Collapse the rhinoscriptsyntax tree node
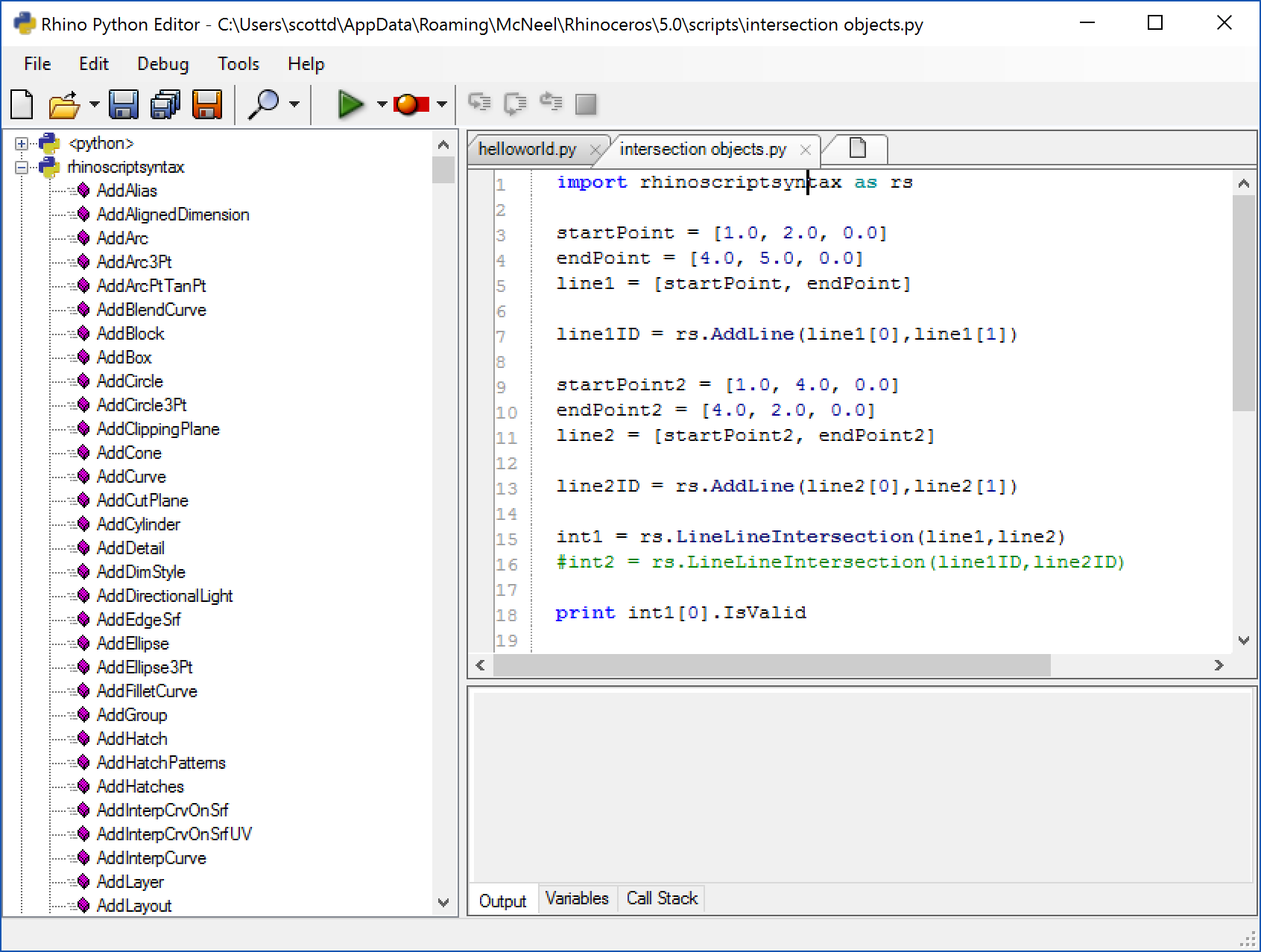1261x952 pixels. point(22,168)
